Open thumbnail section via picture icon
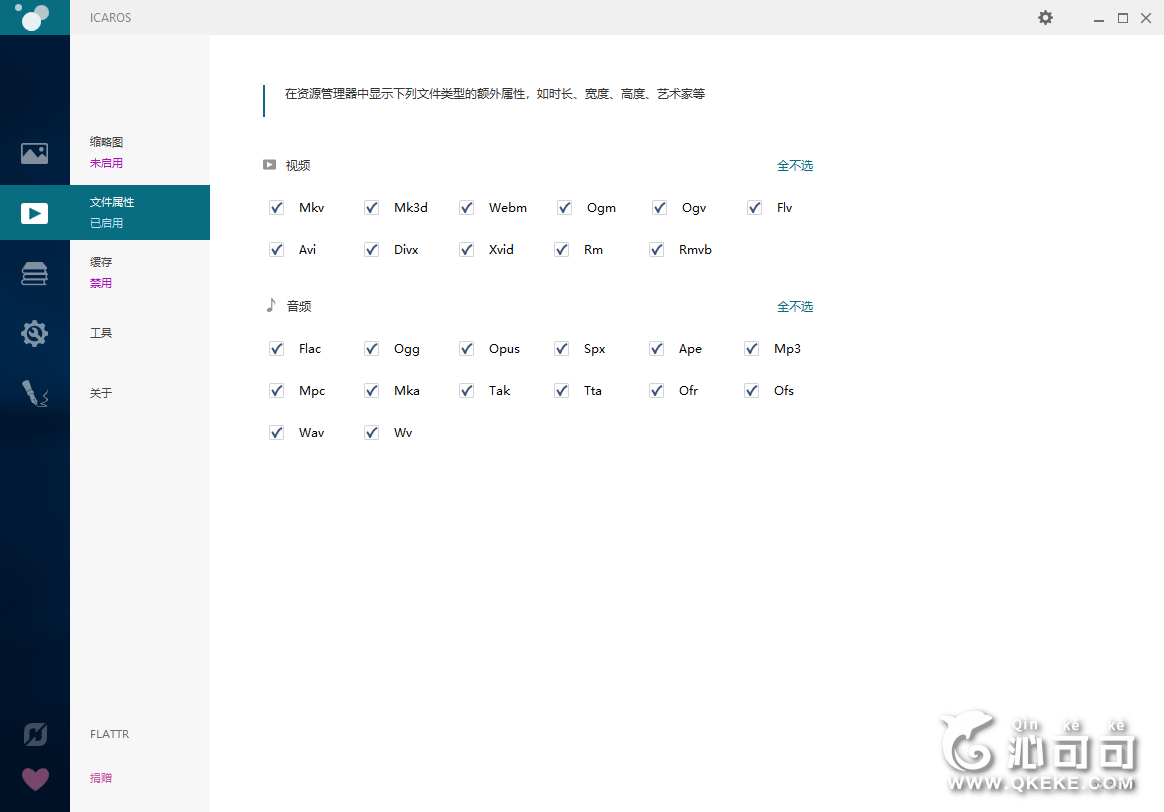The width and height of the screenshot is (1164, 812). click(x=34, y=154)
